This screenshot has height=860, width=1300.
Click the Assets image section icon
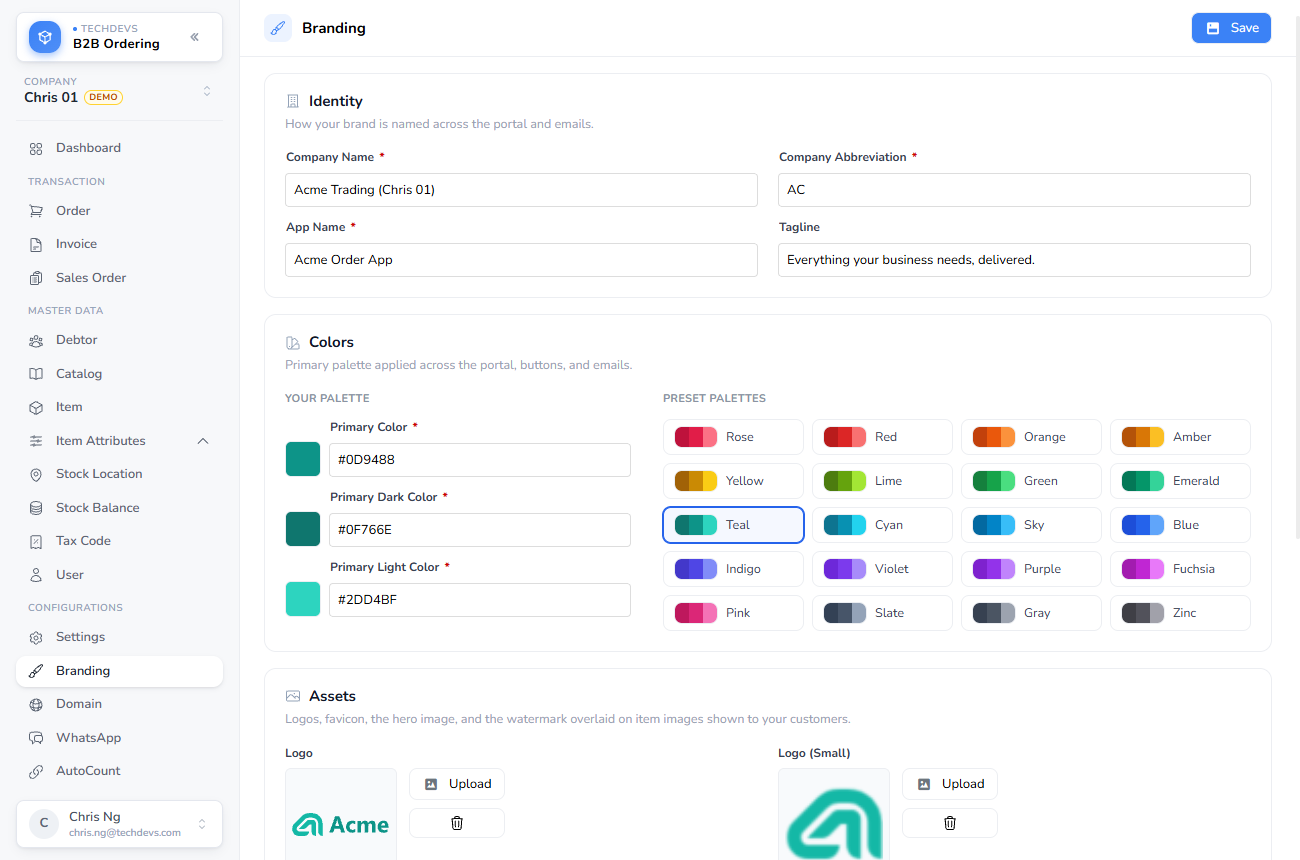pyautogui.click(x=293, y=696)
